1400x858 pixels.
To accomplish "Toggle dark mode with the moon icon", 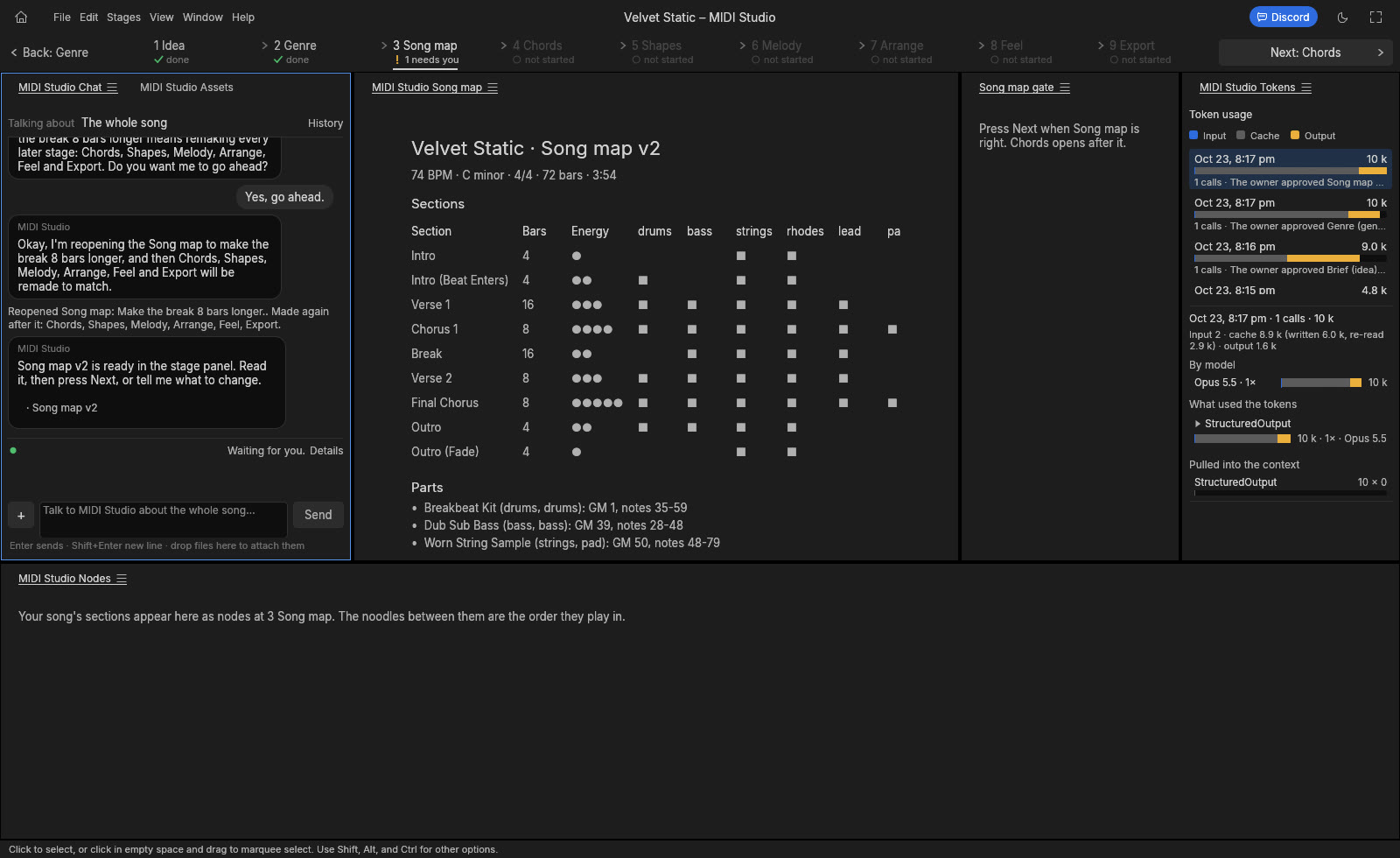I will coord(1342,17).
